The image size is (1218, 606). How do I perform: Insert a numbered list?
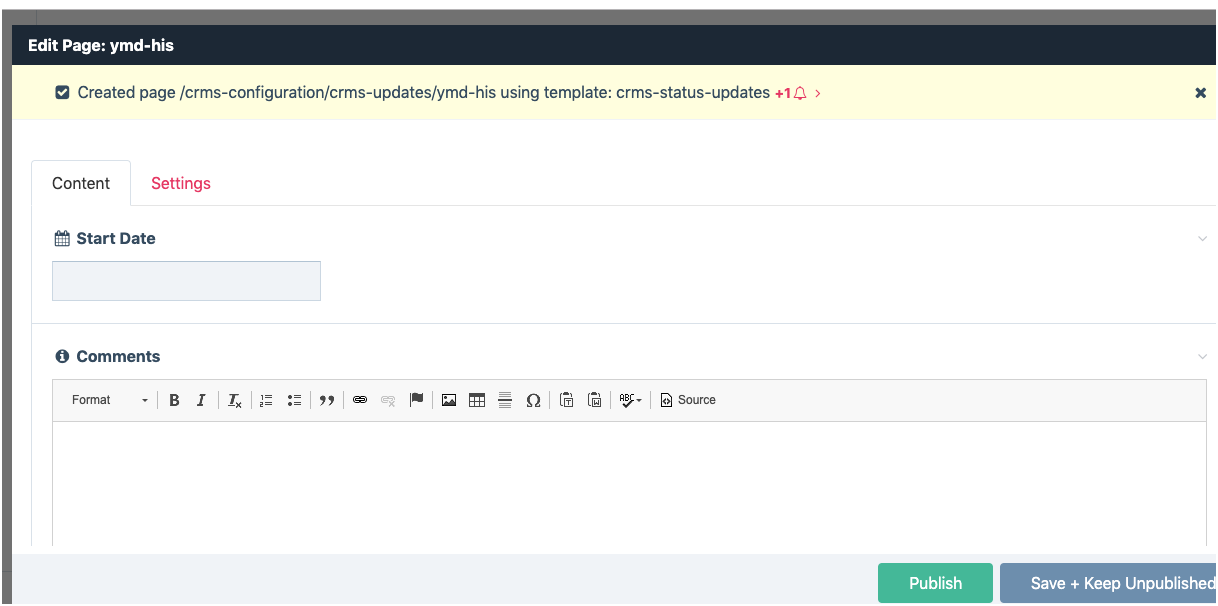[266, 400]
